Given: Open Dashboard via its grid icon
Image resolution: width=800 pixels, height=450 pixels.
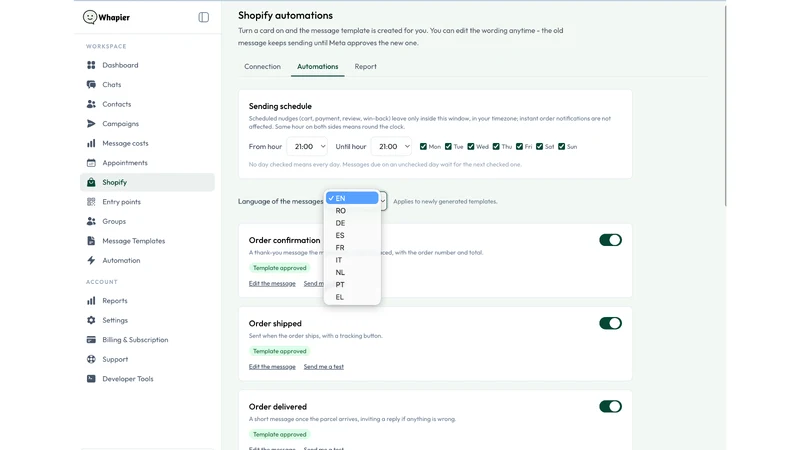Looking at the screenshot, I should click(x=91, y=65).
